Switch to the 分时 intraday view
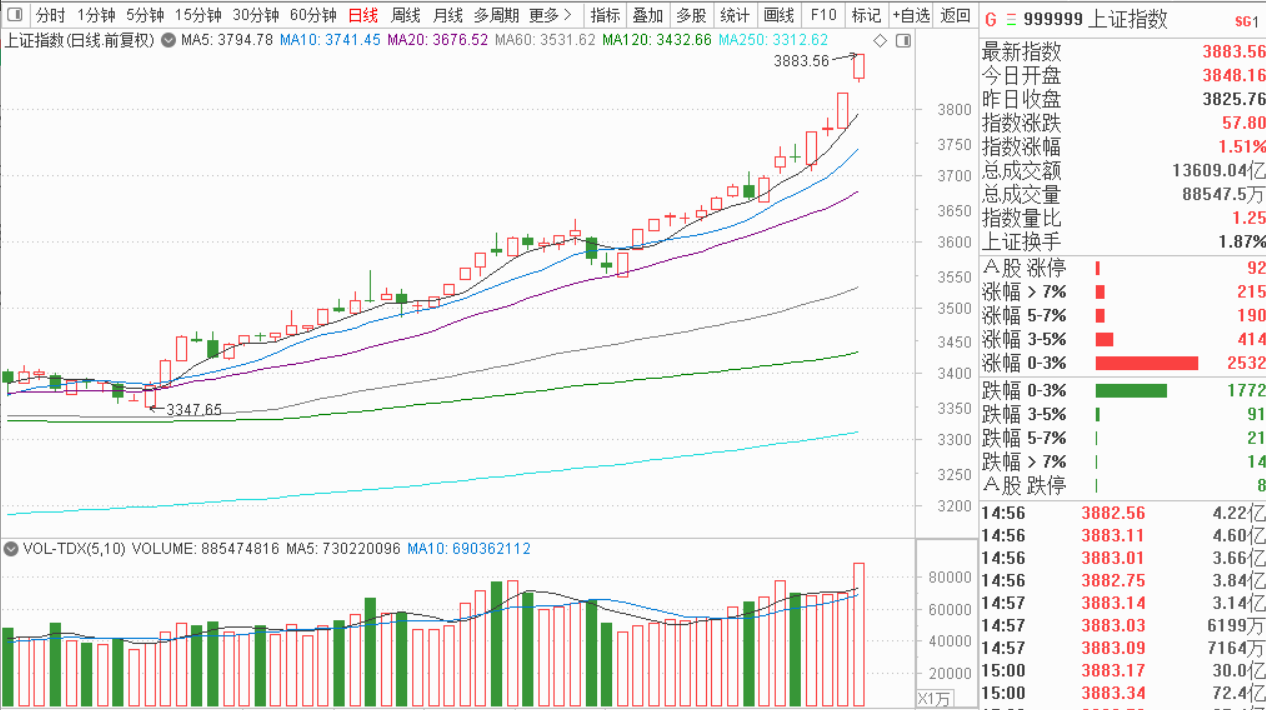This screenshot has width=1266, height=710. (50, 15)
